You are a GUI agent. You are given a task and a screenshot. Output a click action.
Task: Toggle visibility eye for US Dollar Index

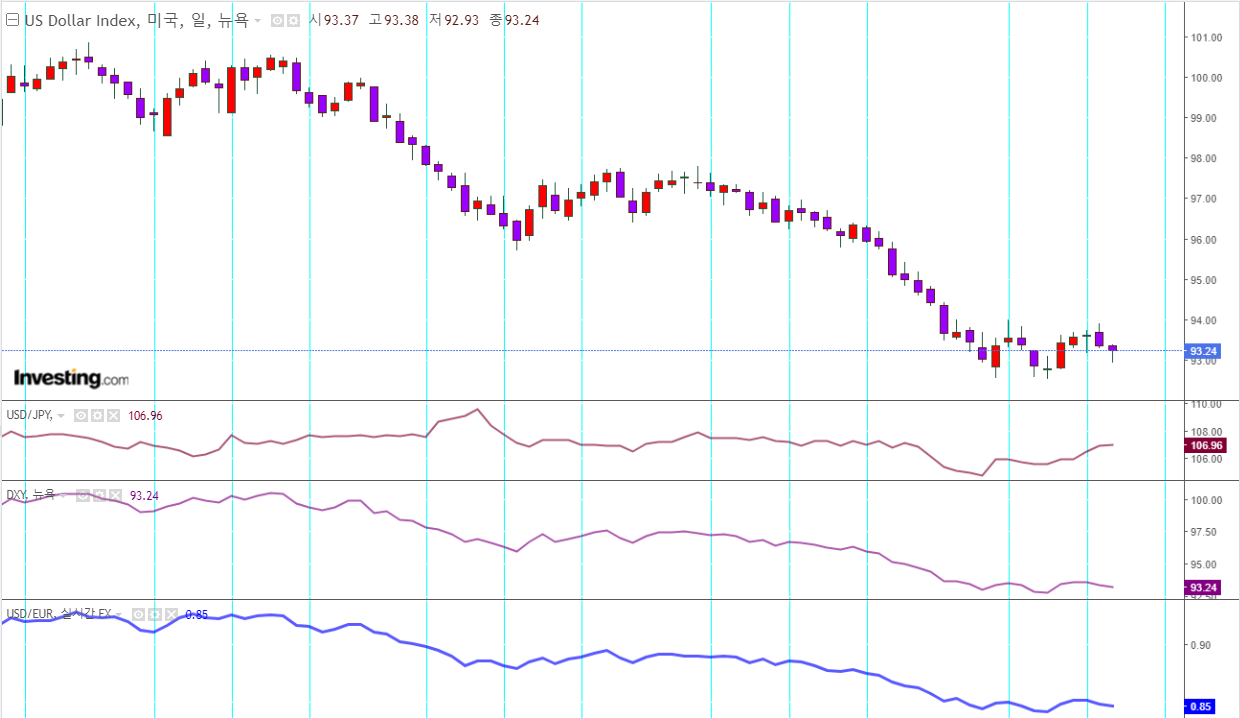tap(277, 21)
